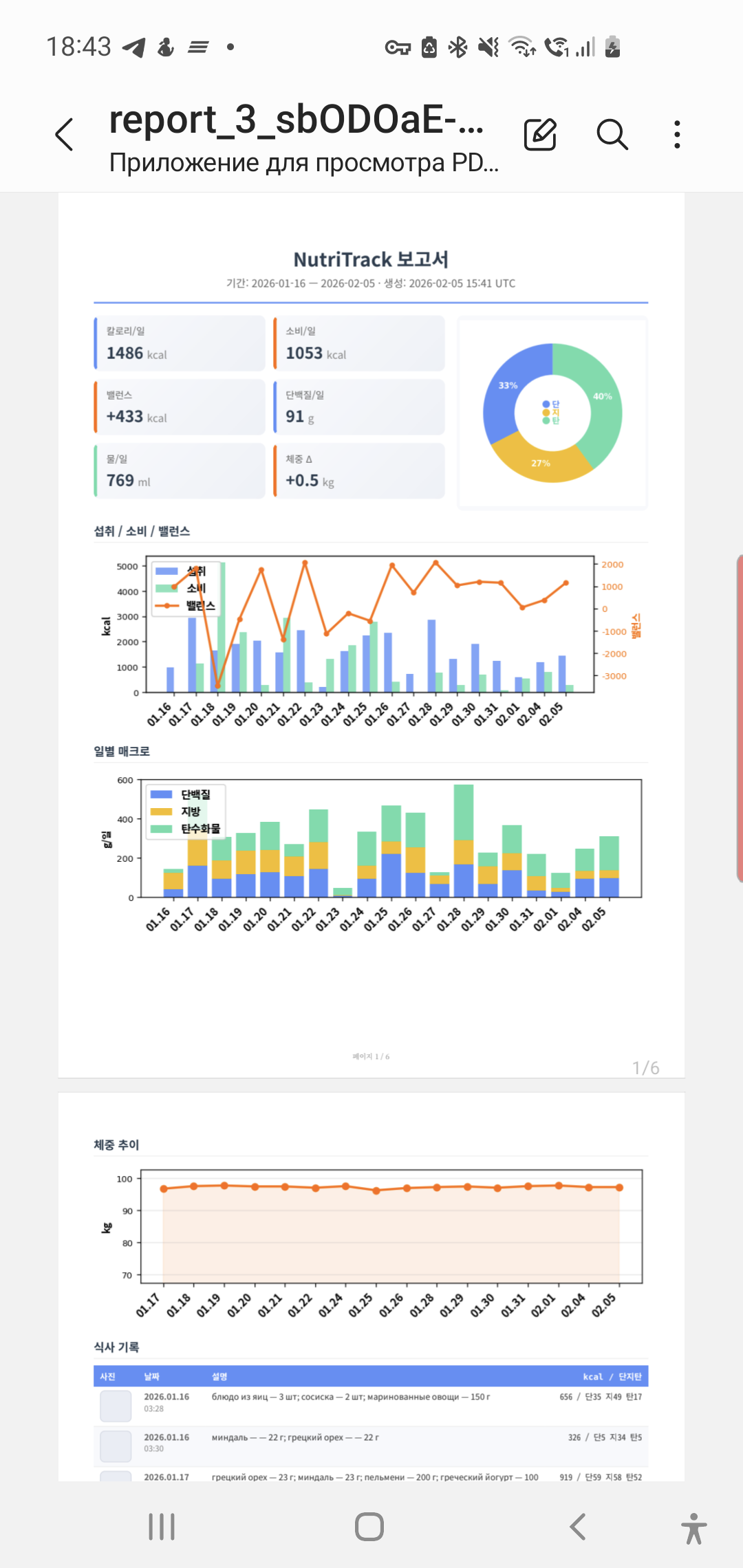Tap the report file name title
This screenshot has width=743, height=1568.
296,120
